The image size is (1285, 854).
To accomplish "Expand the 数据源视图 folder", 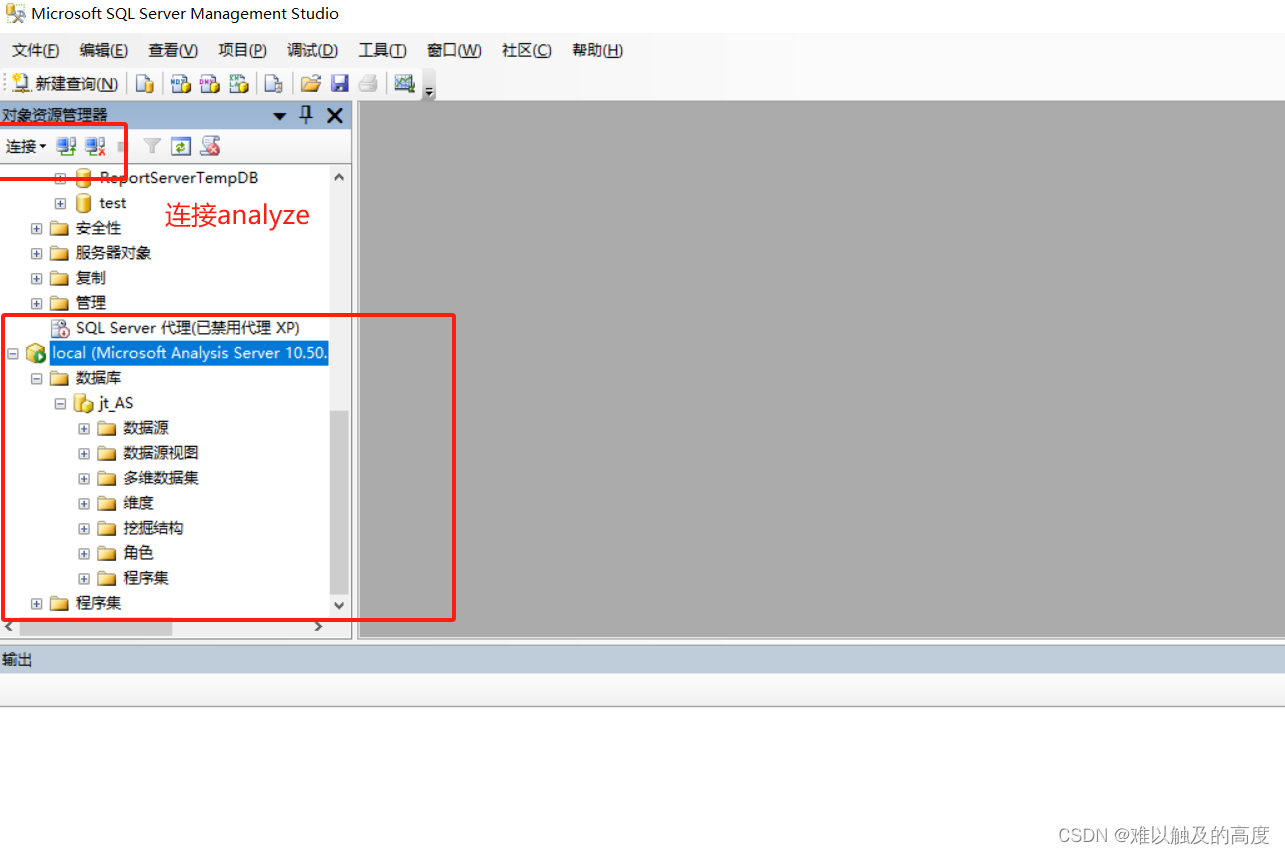I will coord(84,453).
